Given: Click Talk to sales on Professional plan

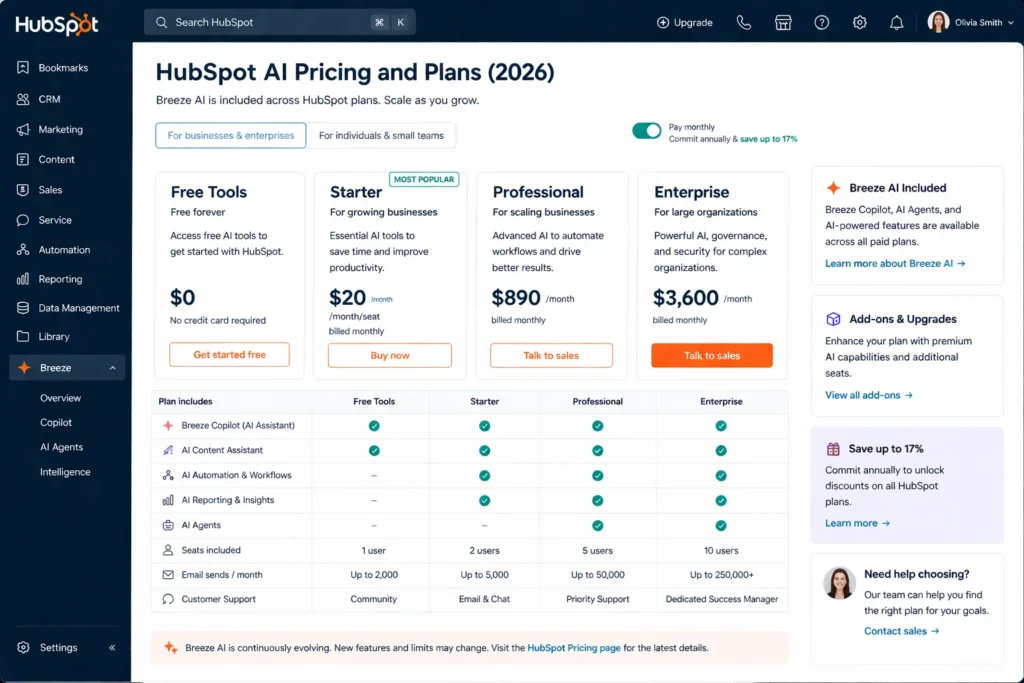Looking at the screenshot, I should pos(551,355).
